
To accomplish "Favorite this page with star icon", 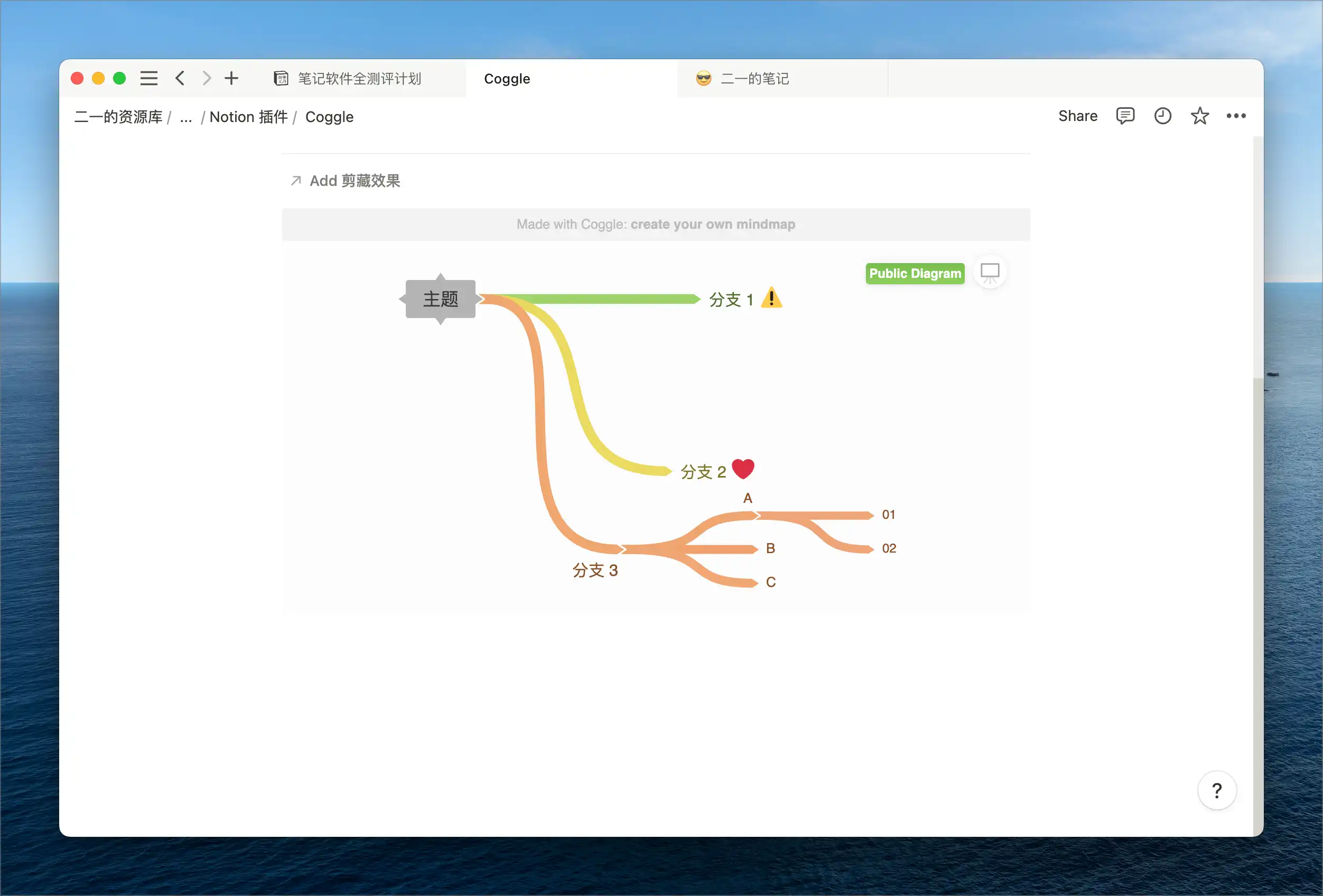I will [x=1199, y=116].
